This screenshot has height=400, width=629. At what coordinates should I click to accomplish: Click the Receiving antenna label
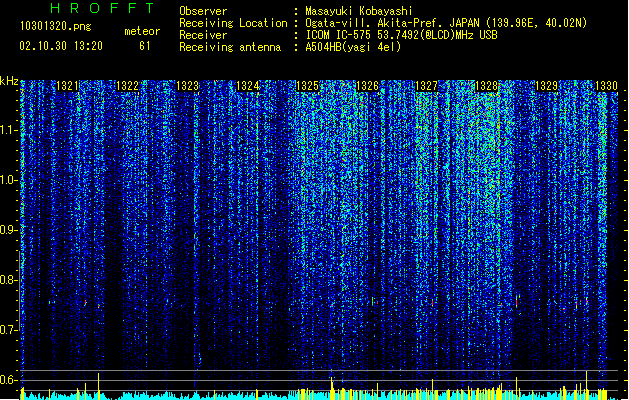click(230, 47)
